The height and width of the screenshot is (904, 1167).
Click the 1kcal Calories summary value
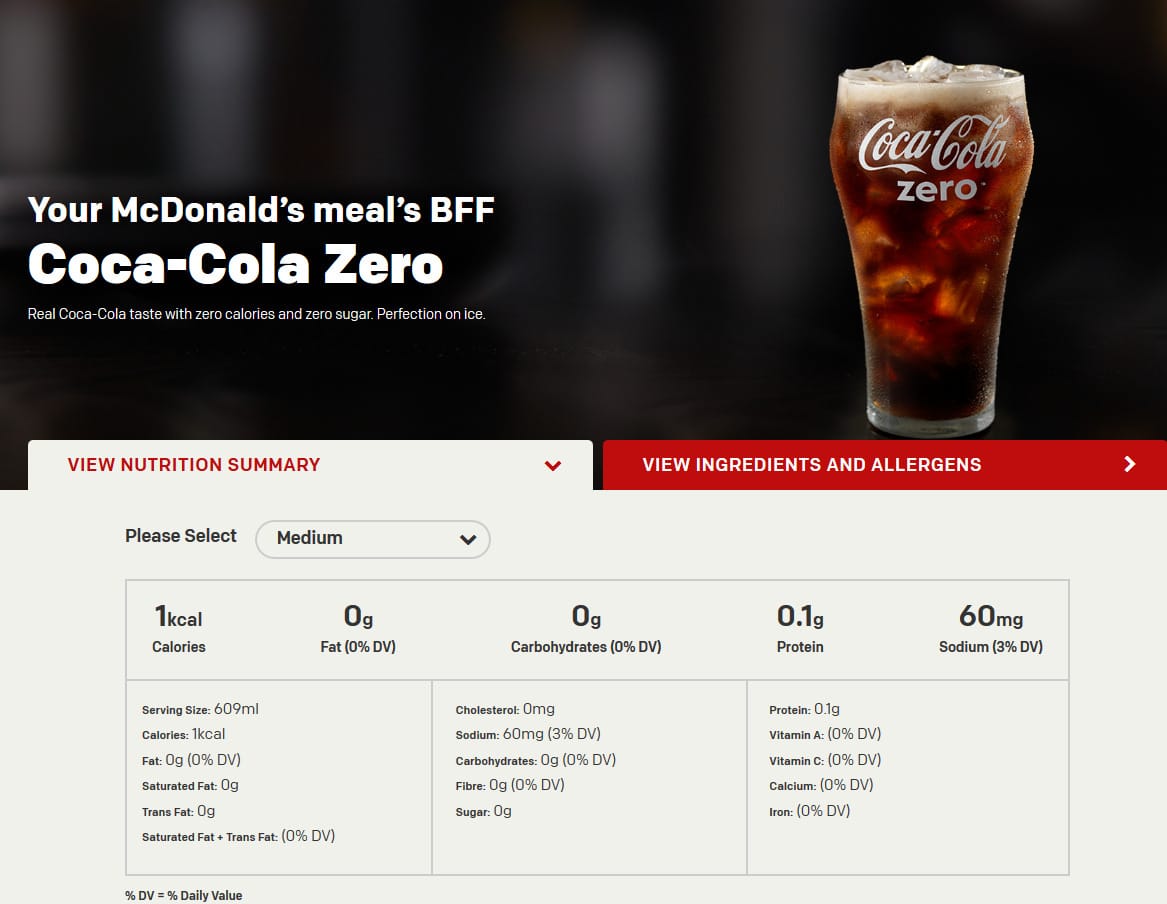click(x=179, y=629)
